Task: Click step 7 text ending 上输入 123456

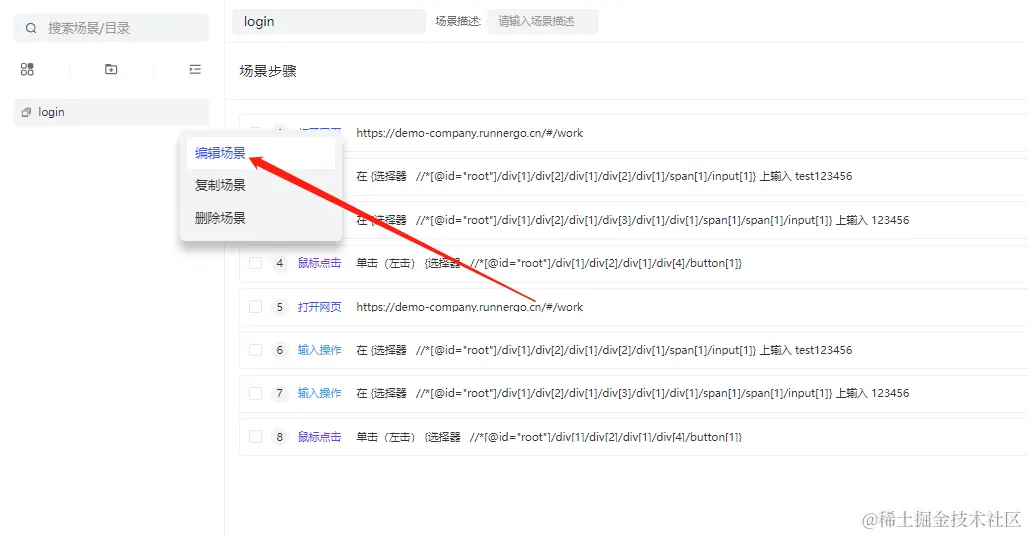Action: [x=633, y=393]
